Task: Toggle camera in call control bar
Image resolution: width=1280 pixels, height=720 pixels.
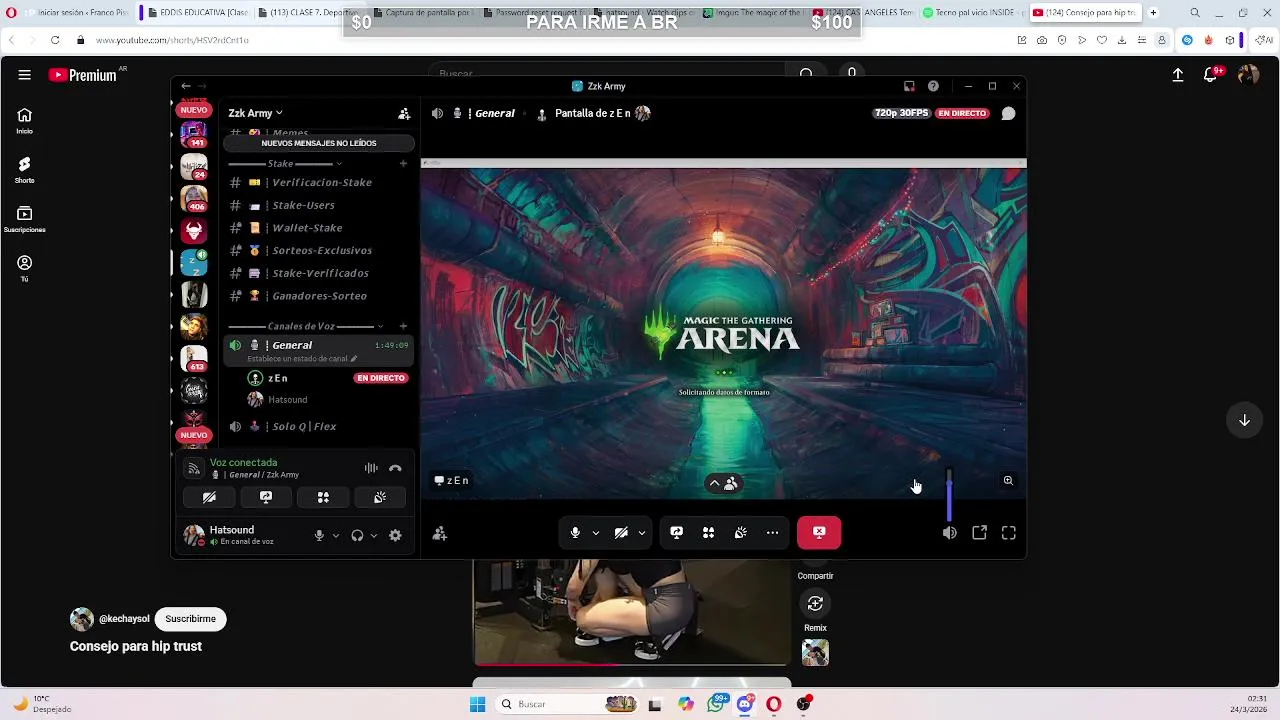Action: (x=621, y=533)
